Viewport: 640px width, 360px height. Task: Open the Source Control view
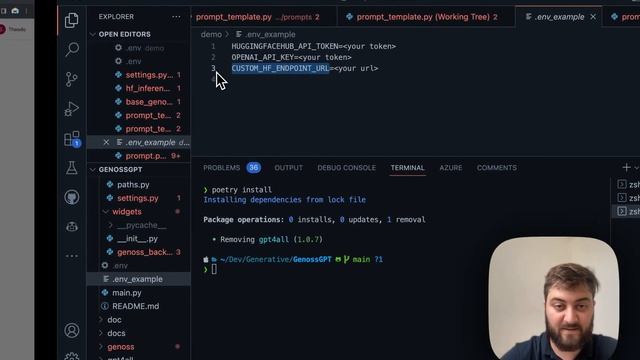click(72, 79)
